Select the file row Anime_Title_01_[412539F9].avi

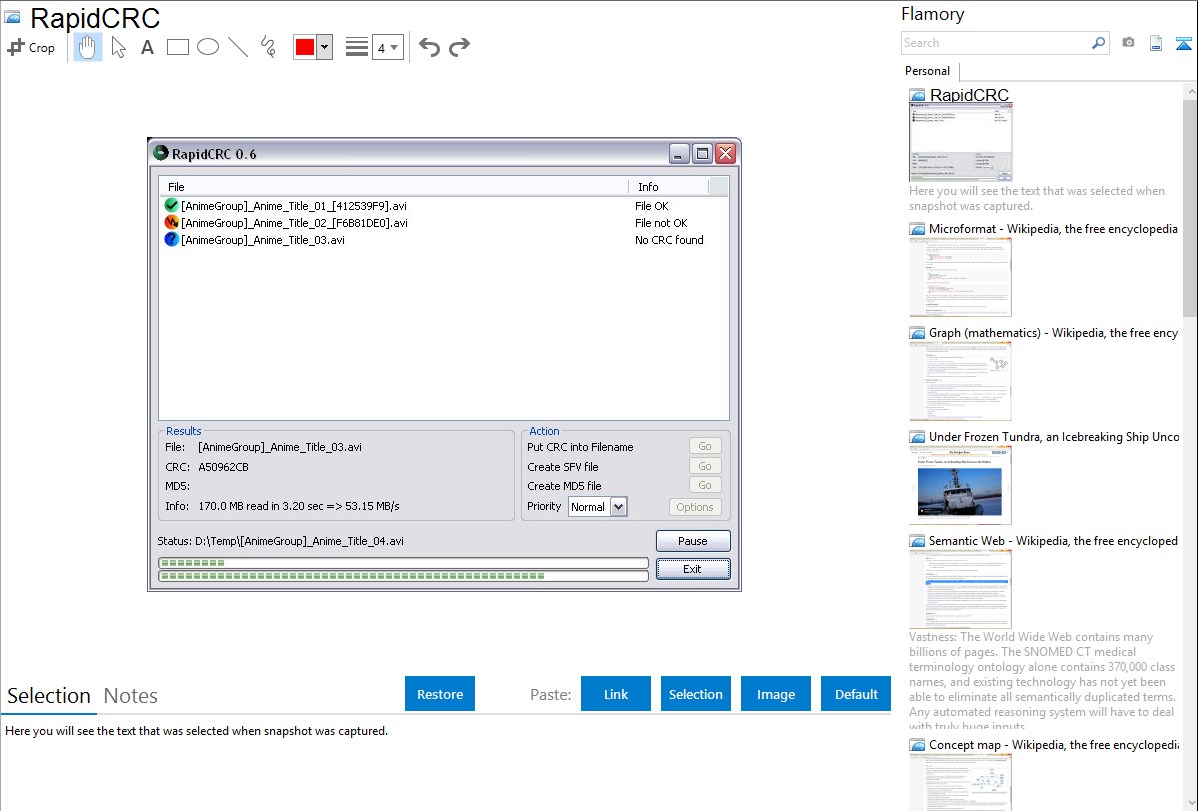point(444,206)
